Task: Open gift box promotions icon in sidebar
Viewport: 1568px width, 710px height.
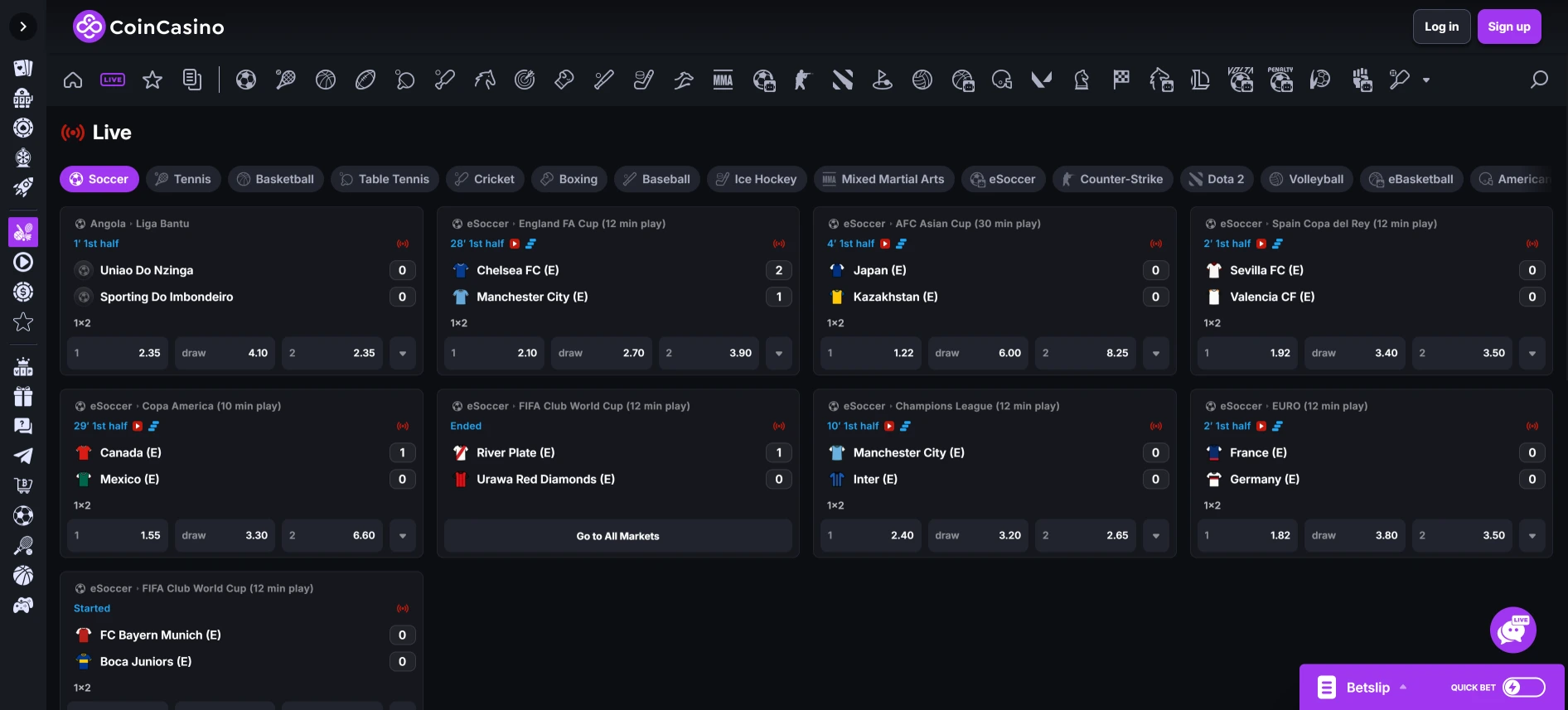Action: pyautogui.click(x=23, y=396)
